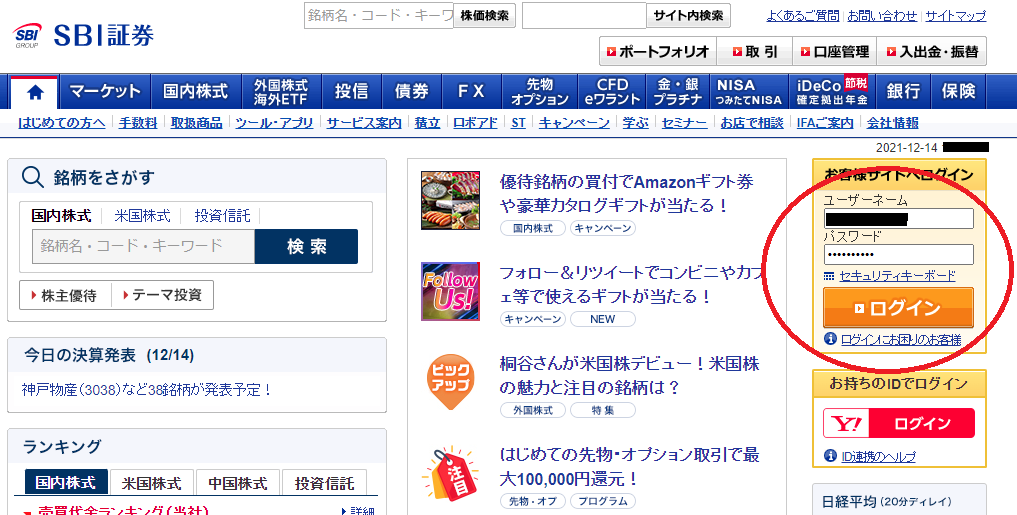The width and height of the screenshot is (1017, 515).
Task: Open the 取引 button
Action: tap(754, 51)
